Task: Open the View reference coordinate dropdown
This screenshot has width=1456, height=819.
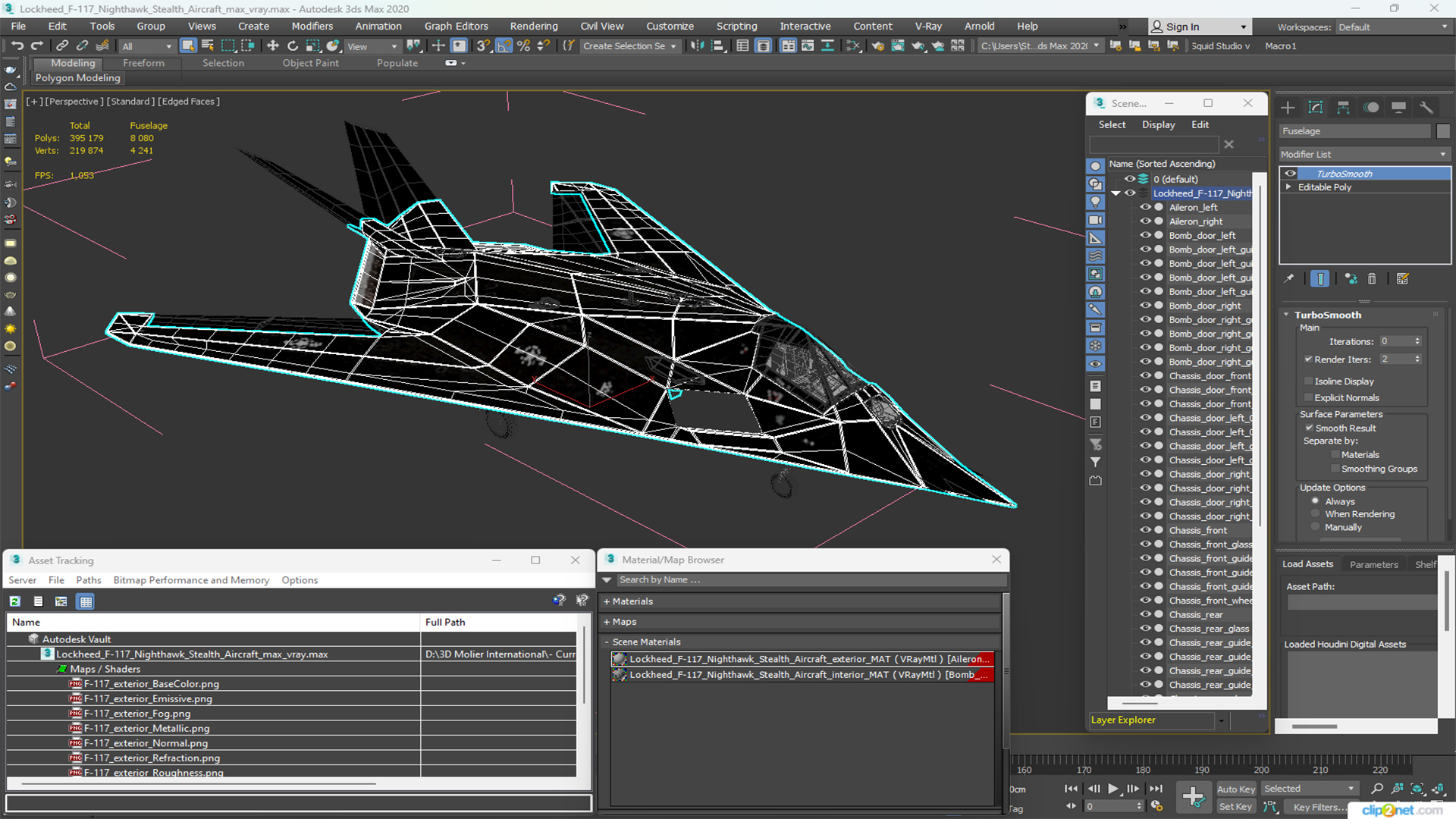Action: (x=372, y=46)
